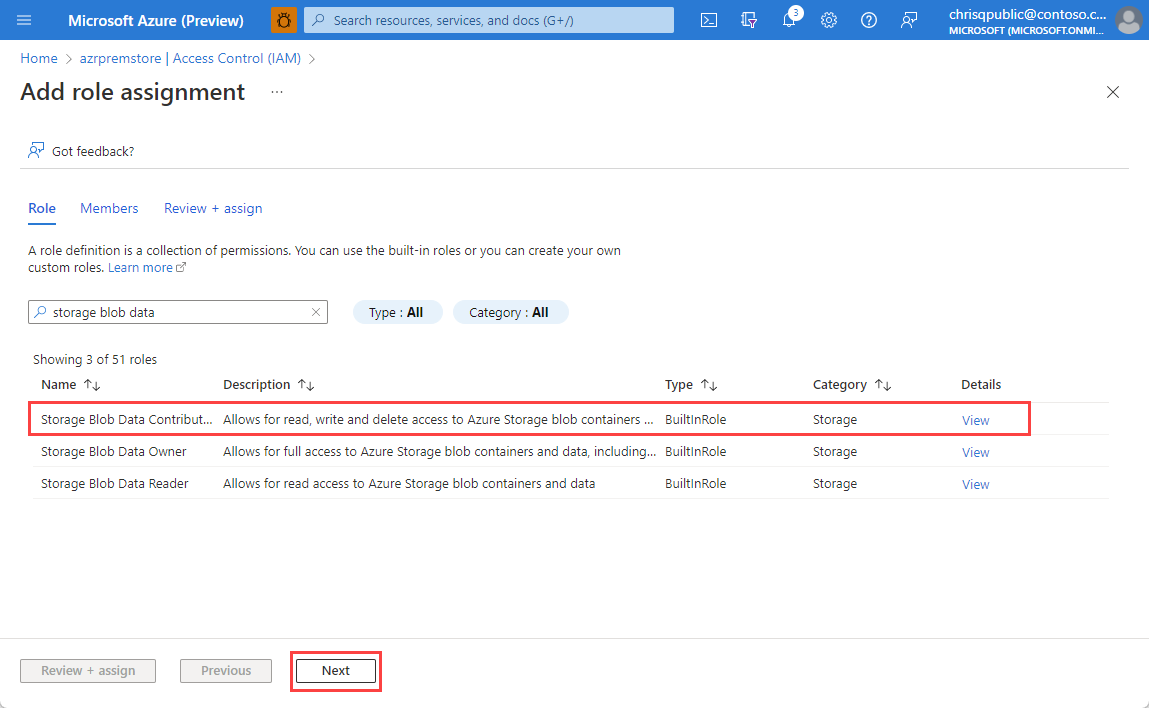Click the orange bug preview icon
Image resolution: width=1149 pixels, height=708 pixels.
pos(284,20)
